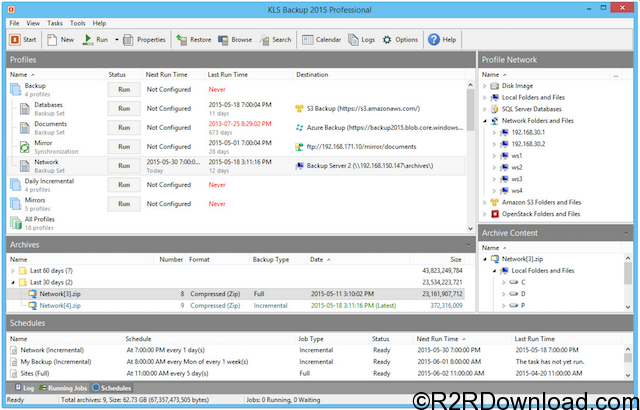Expand the ws3 computer node
Image resolution: width=640 pixels, height=410 pixels.
tap(494, 179)
